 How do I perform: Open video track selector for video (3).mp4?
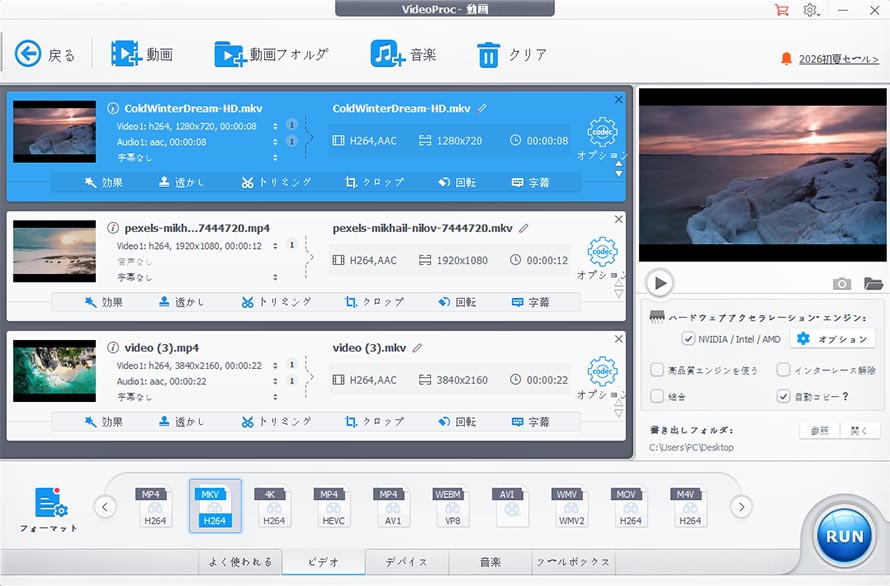(275, 366)
